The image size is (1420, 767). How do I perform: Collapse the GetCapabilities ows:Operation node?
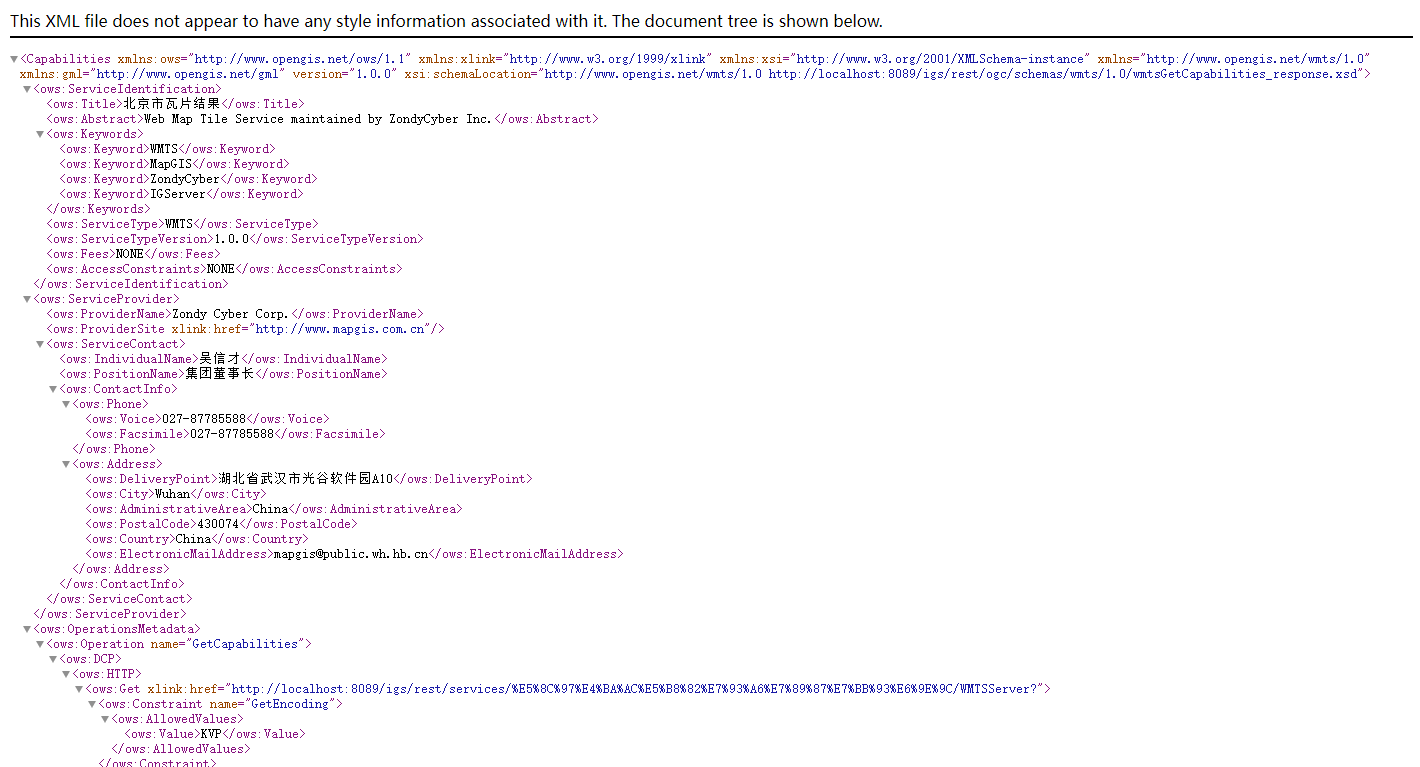point(40,644)
